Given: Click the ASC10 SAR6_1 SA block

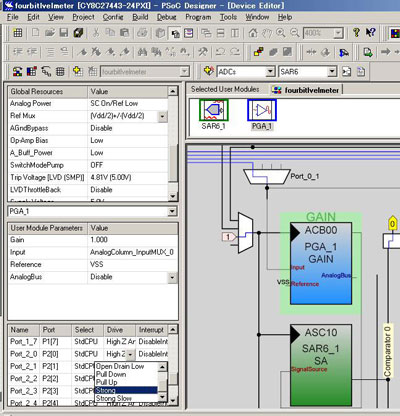Looking at the screenshot, I should pos(321,365).
